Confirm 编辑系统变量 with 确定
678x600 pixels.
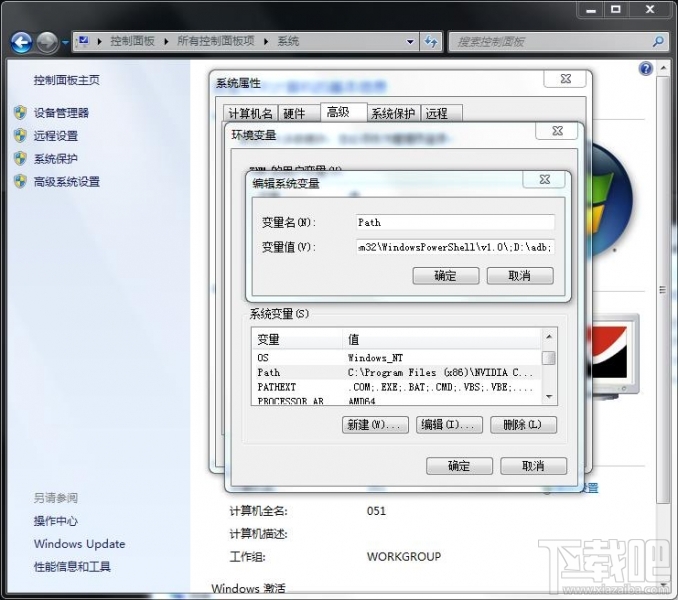click(446, 276)
